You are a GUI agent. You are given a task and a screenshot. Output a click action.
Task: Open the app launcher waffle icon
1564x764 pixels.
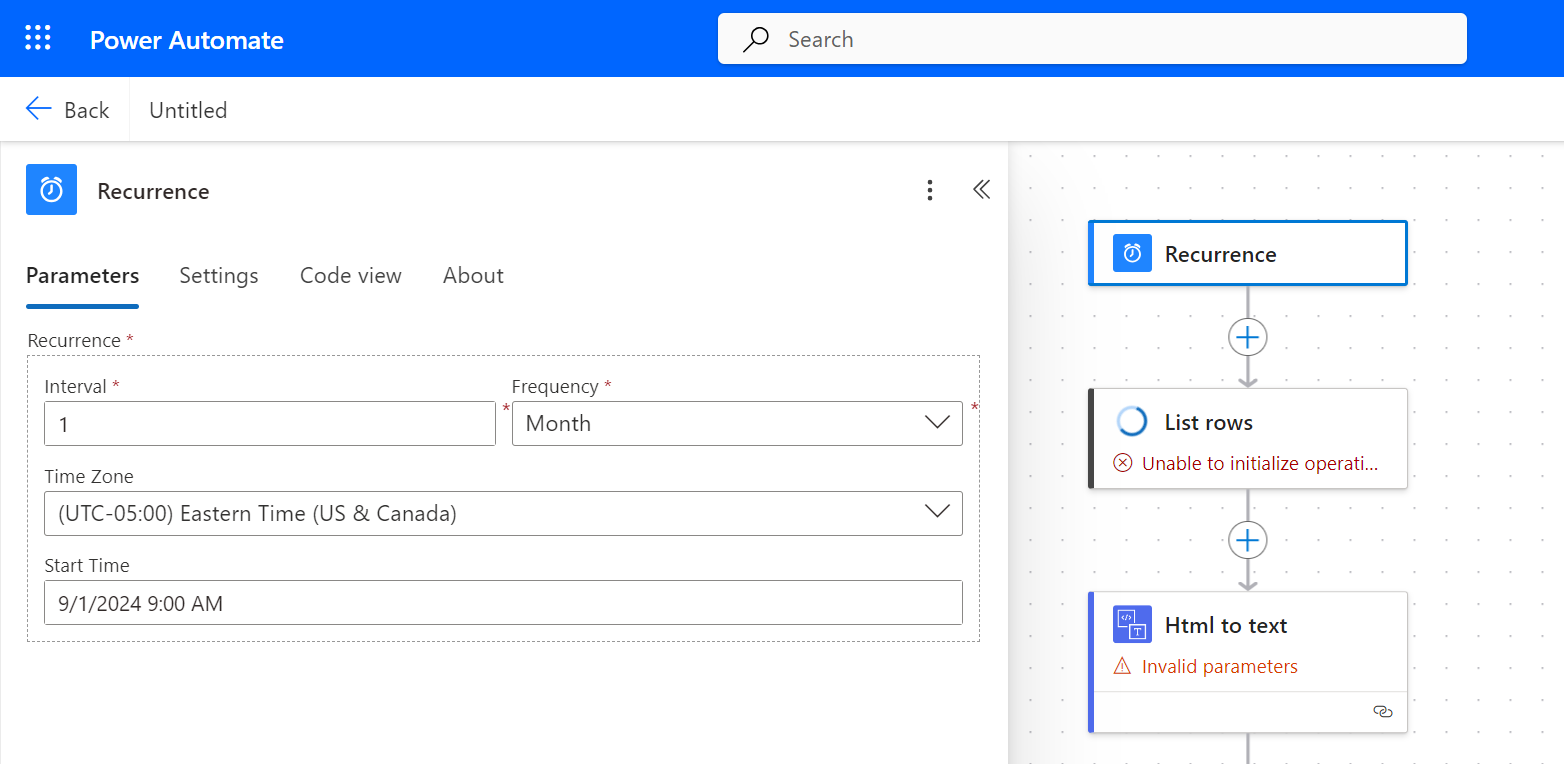point(37,39)
